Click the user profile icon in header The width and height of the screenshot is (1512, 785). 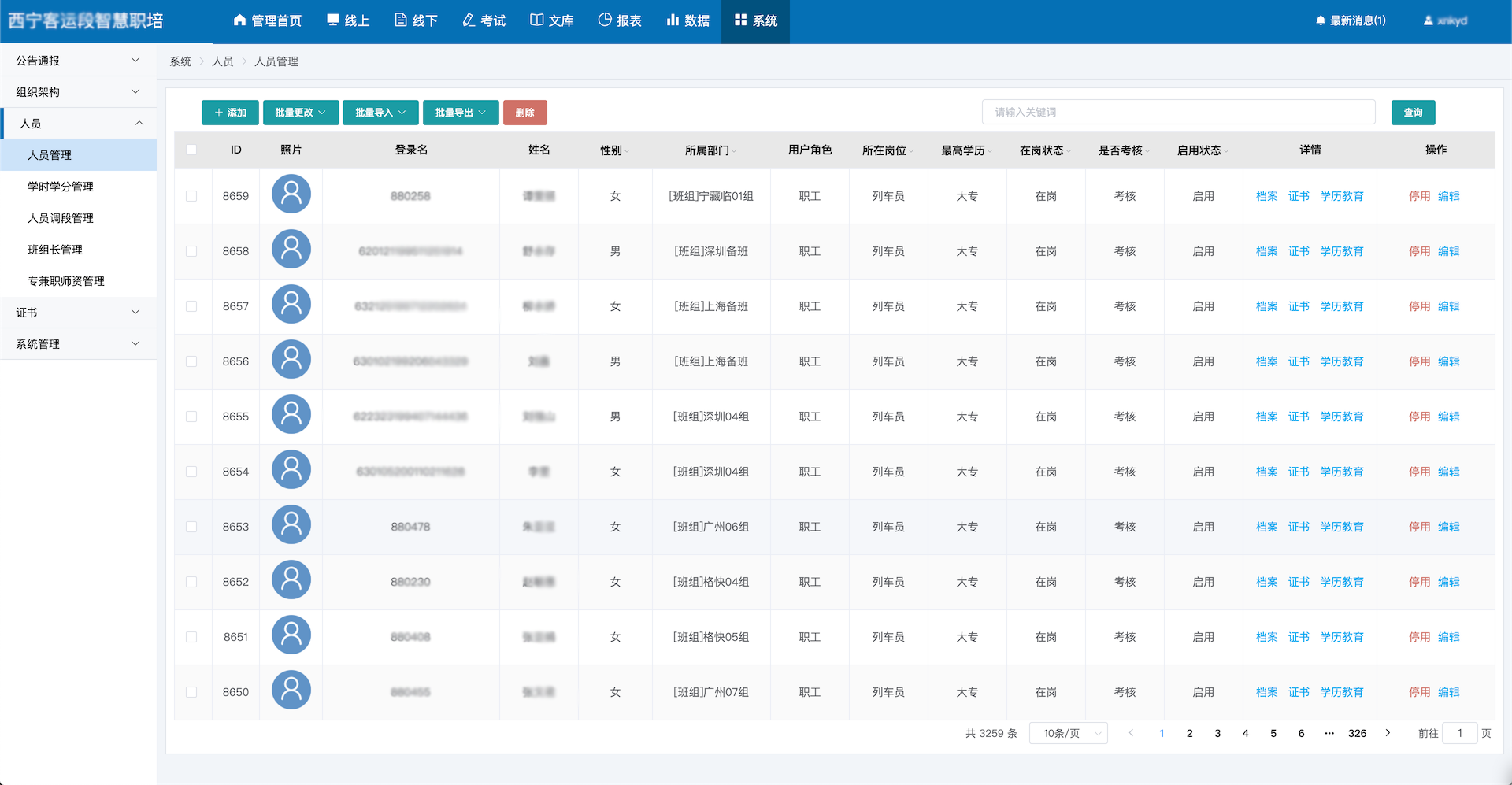1428,20
